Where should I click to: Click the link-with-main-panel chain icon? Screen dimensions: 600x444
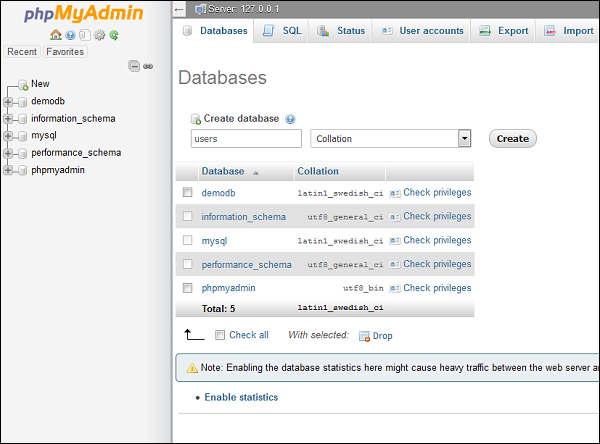point(148,66)
